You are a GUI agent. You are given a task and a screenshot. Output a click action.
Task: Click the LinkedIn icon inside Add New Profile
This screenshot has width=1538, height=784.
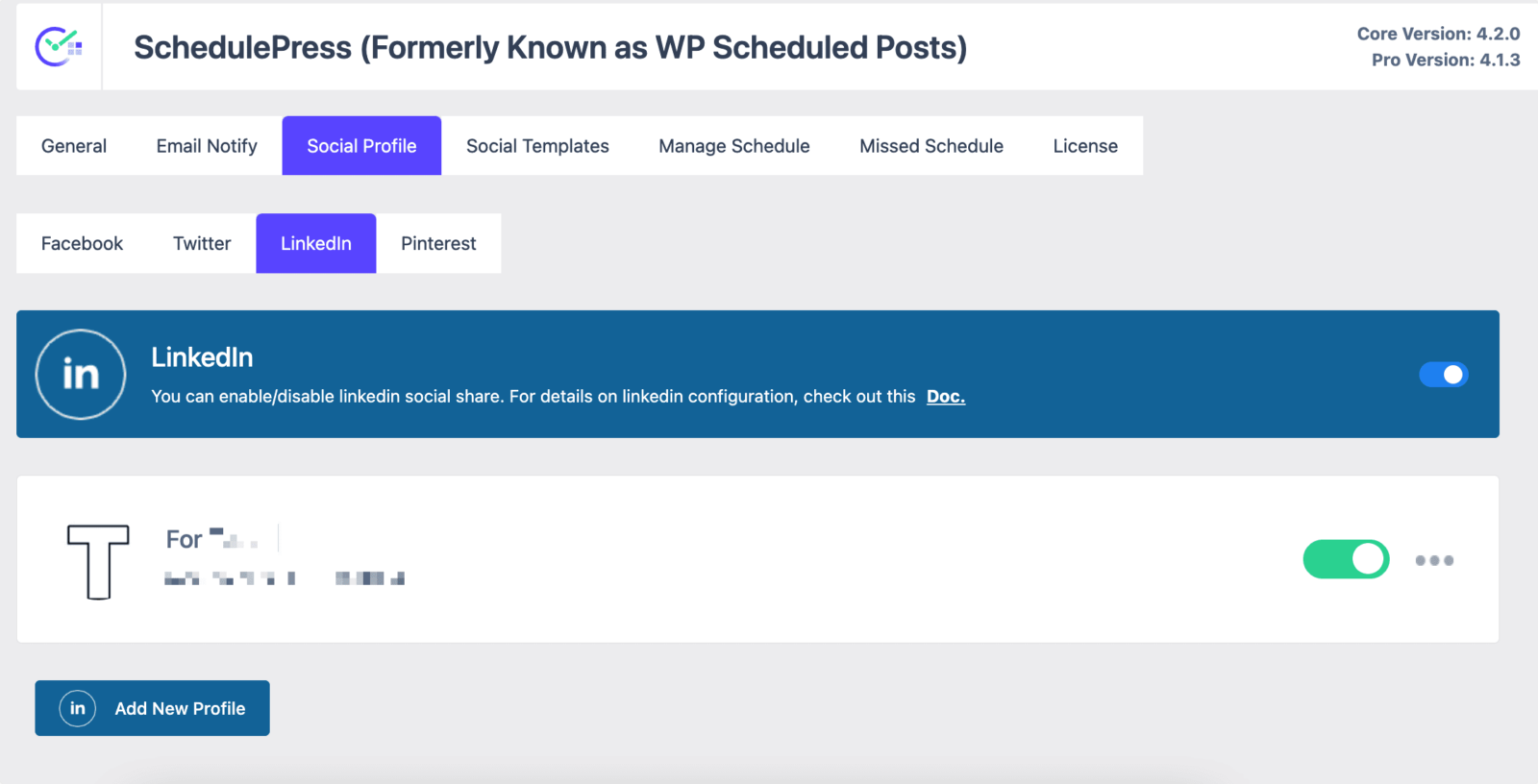click(x=77, y=708)
